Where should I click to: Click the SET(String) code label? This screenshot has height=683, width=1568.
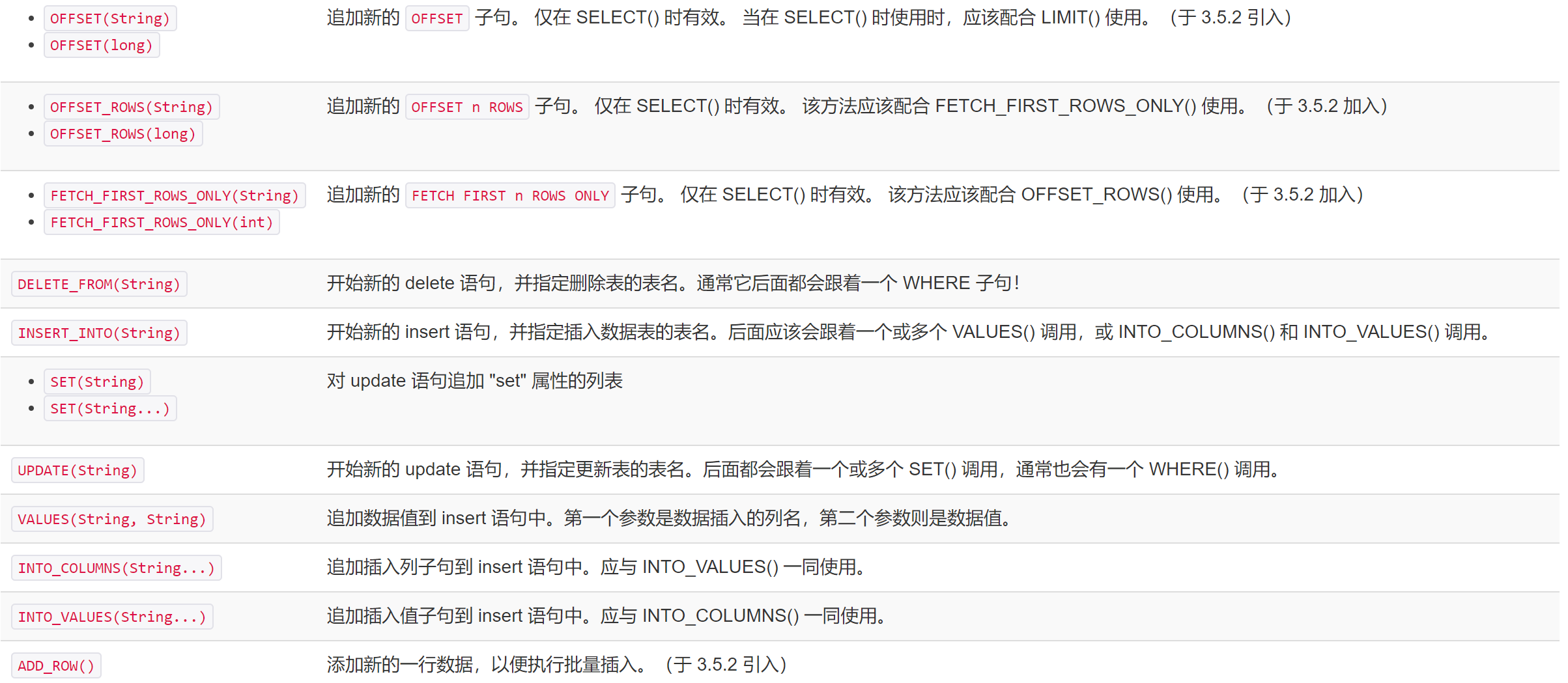tap(97, 382)
